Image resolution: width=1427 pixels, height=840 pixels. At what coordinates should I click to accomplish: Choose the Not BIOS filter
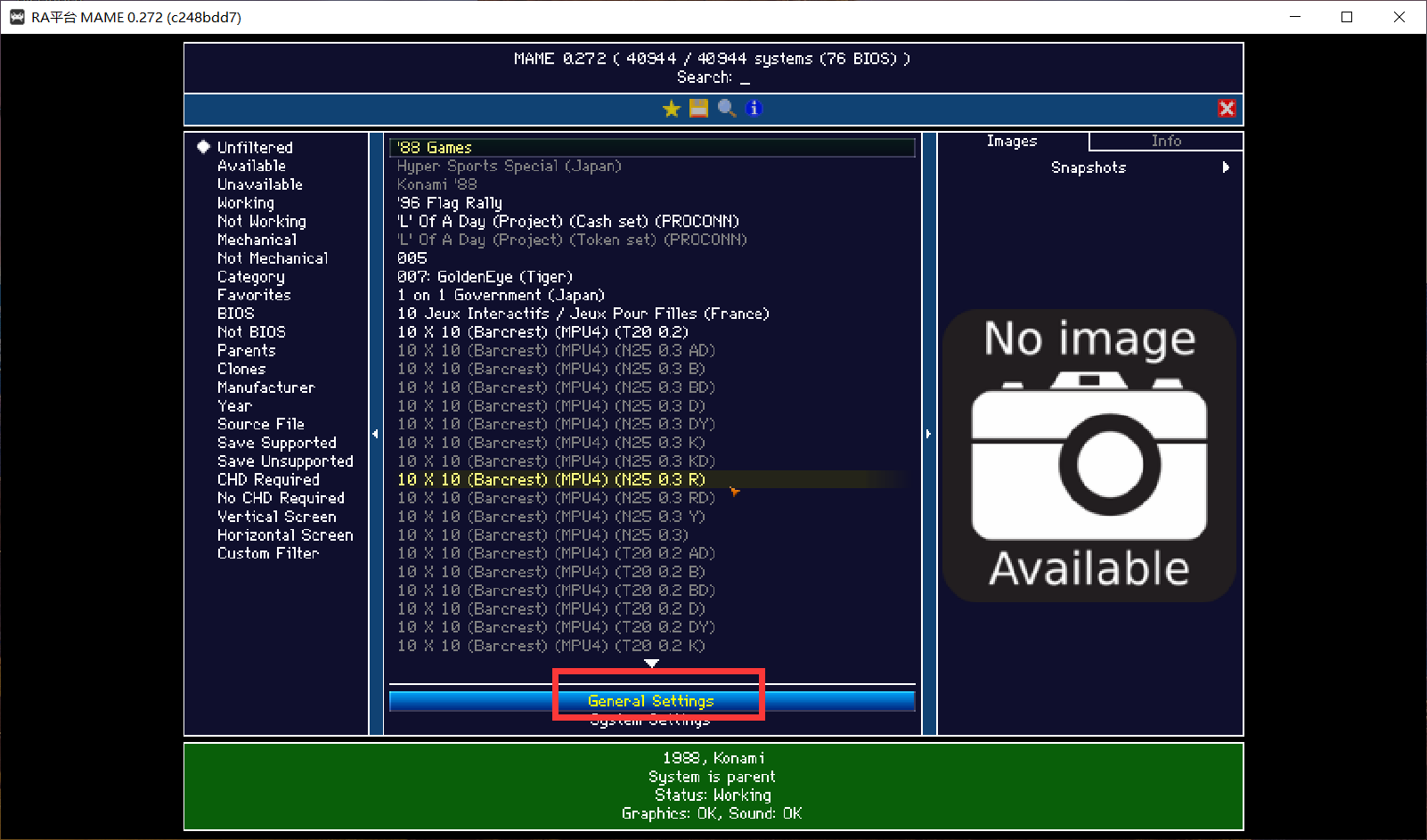251,332
